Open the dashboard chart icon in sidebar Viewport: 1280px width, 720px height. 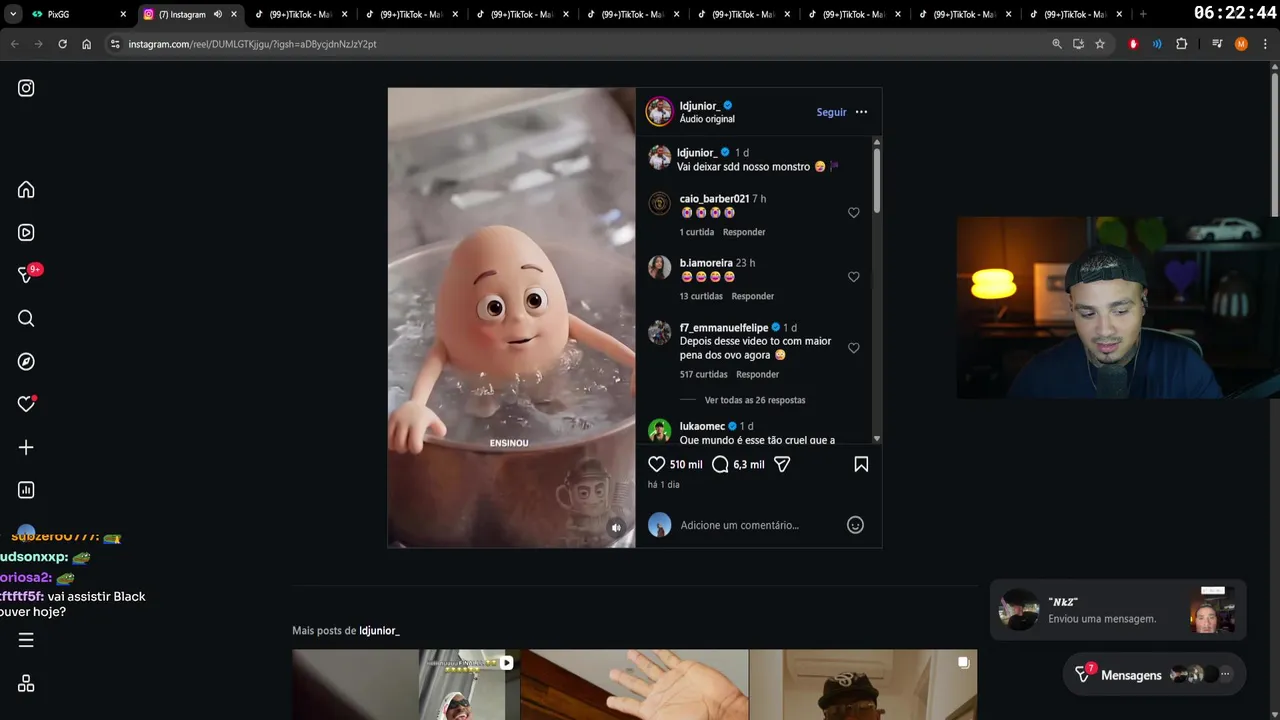26,490
